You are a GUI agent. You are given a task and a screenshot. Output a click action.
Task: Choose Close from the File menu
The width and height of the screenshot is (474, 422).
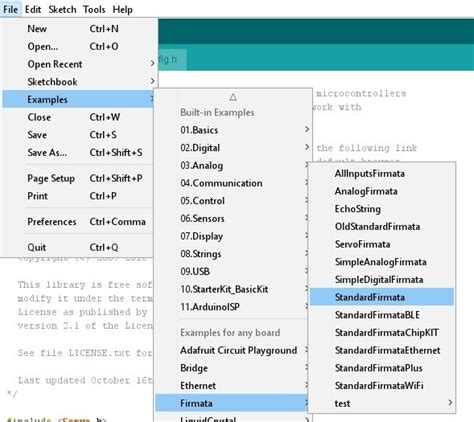point(78,117)
